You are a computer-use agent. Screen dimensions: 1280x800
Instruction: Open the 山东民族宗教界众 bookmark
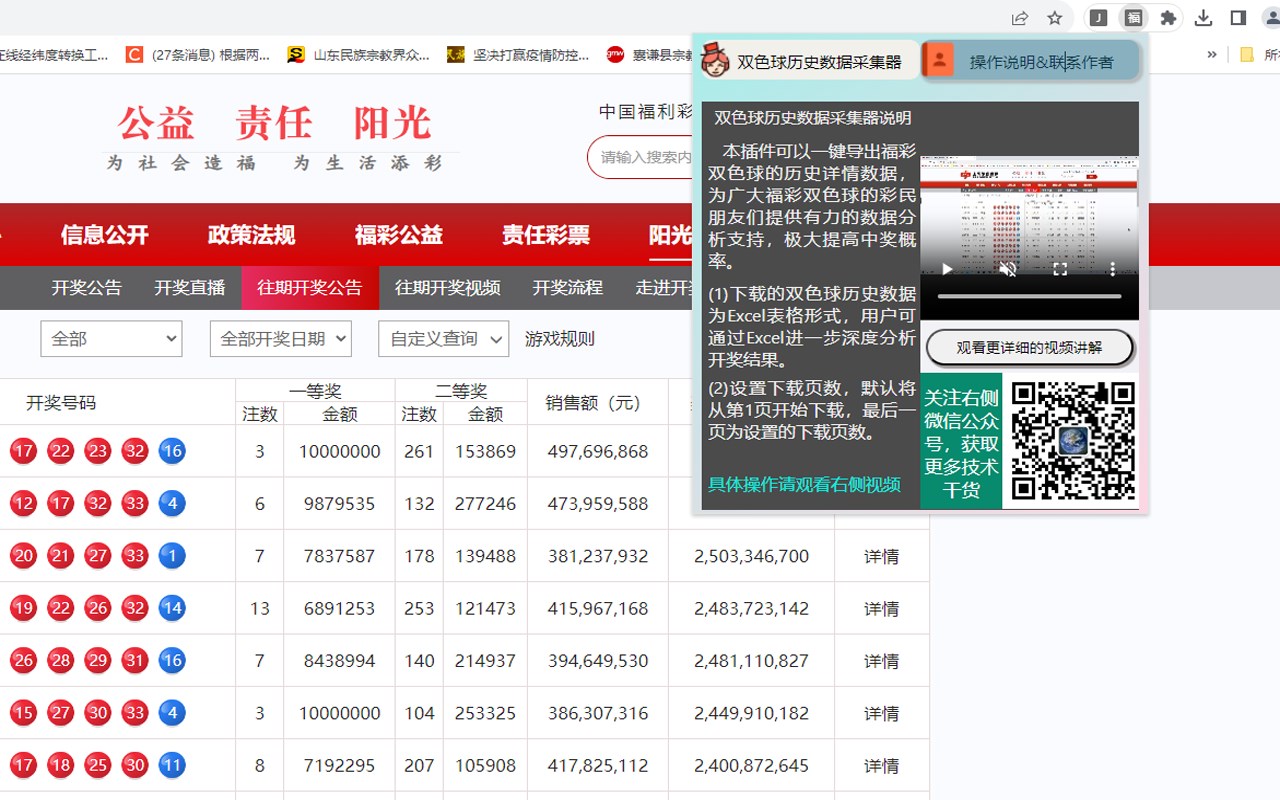pos(358,55)
